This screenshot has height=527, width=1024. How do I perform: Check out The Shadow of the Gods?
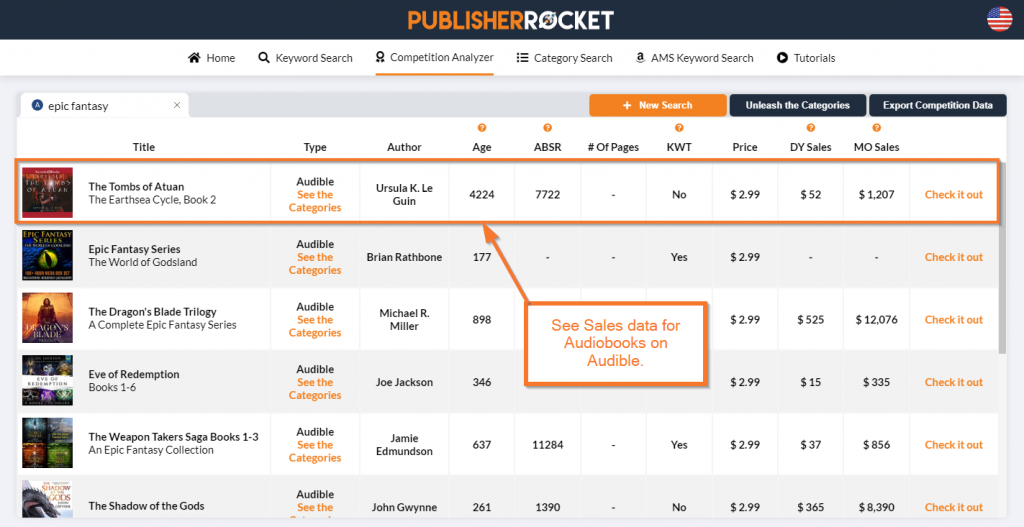[x=953, y=507]
